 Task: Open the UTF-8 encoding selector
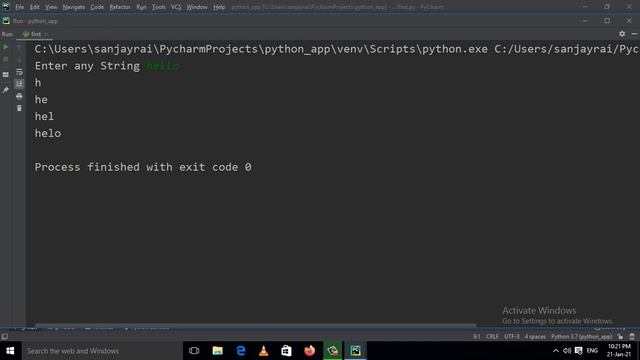512,337
